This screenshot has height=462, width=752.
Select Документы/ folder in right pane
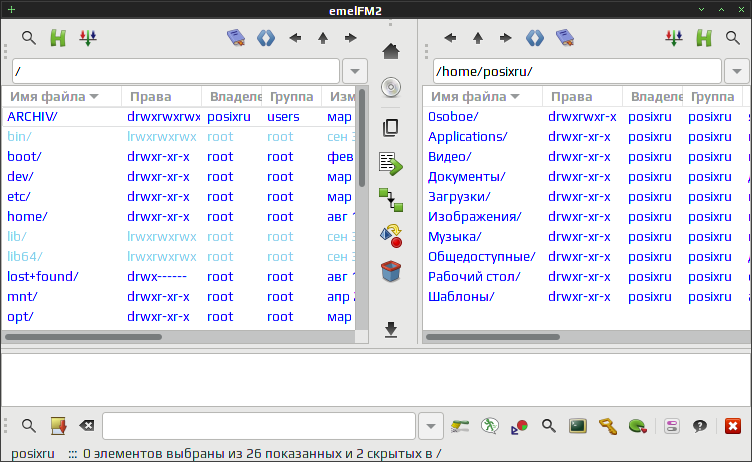pyautogui.click(x=467, y=177)
